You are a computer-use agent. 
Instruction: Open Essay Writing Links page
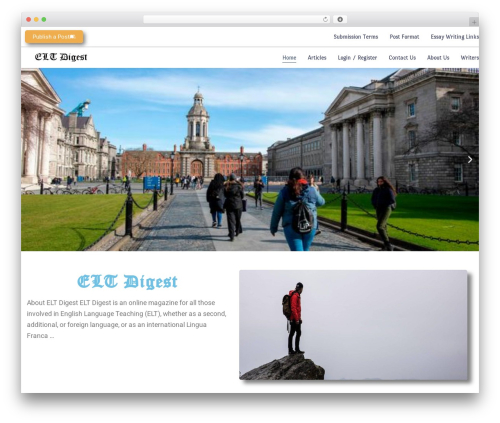point(455,37)
